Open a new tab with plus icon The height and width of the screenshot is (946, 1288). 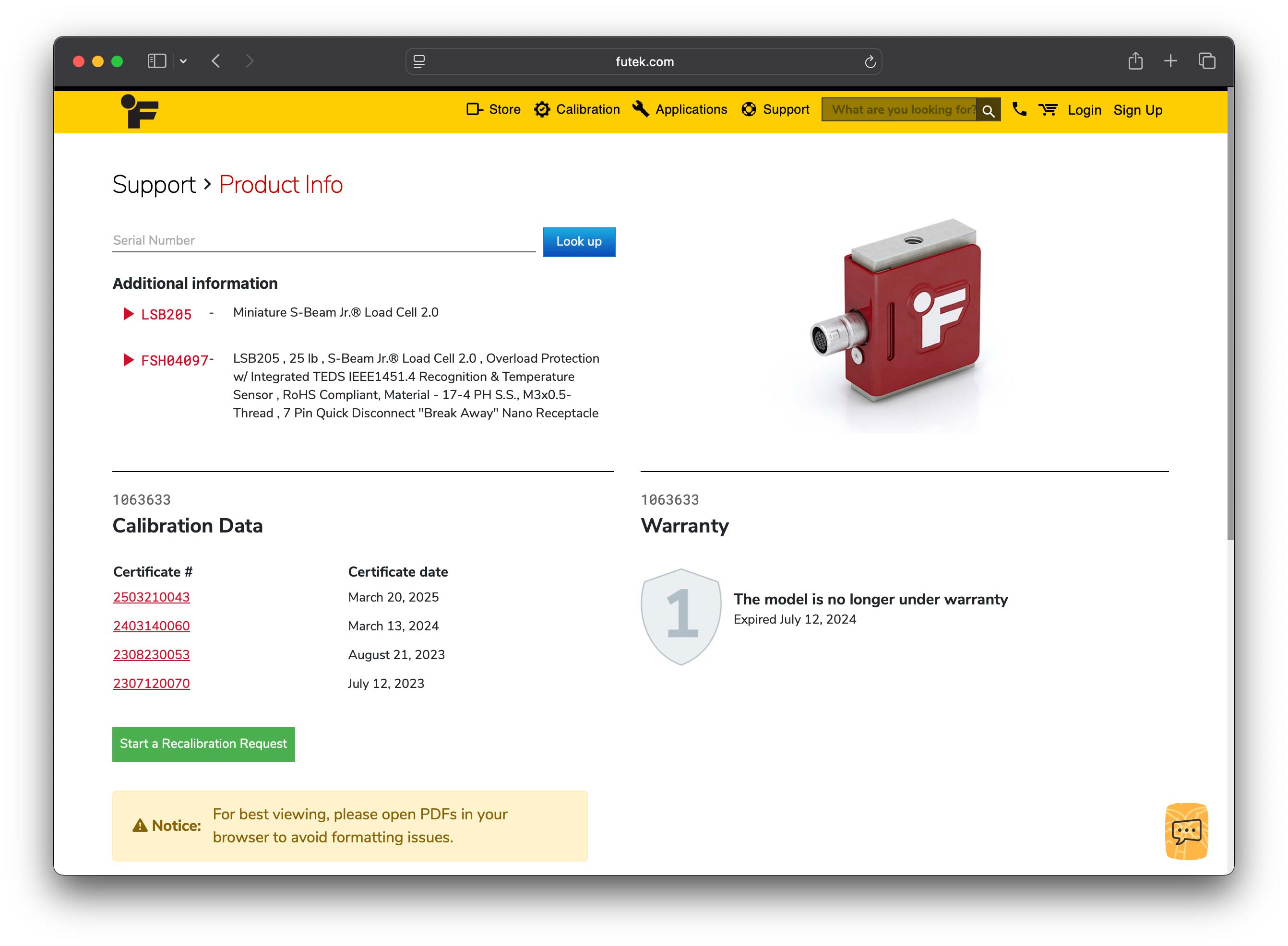pyautogui.click(x=1170, y=61)
